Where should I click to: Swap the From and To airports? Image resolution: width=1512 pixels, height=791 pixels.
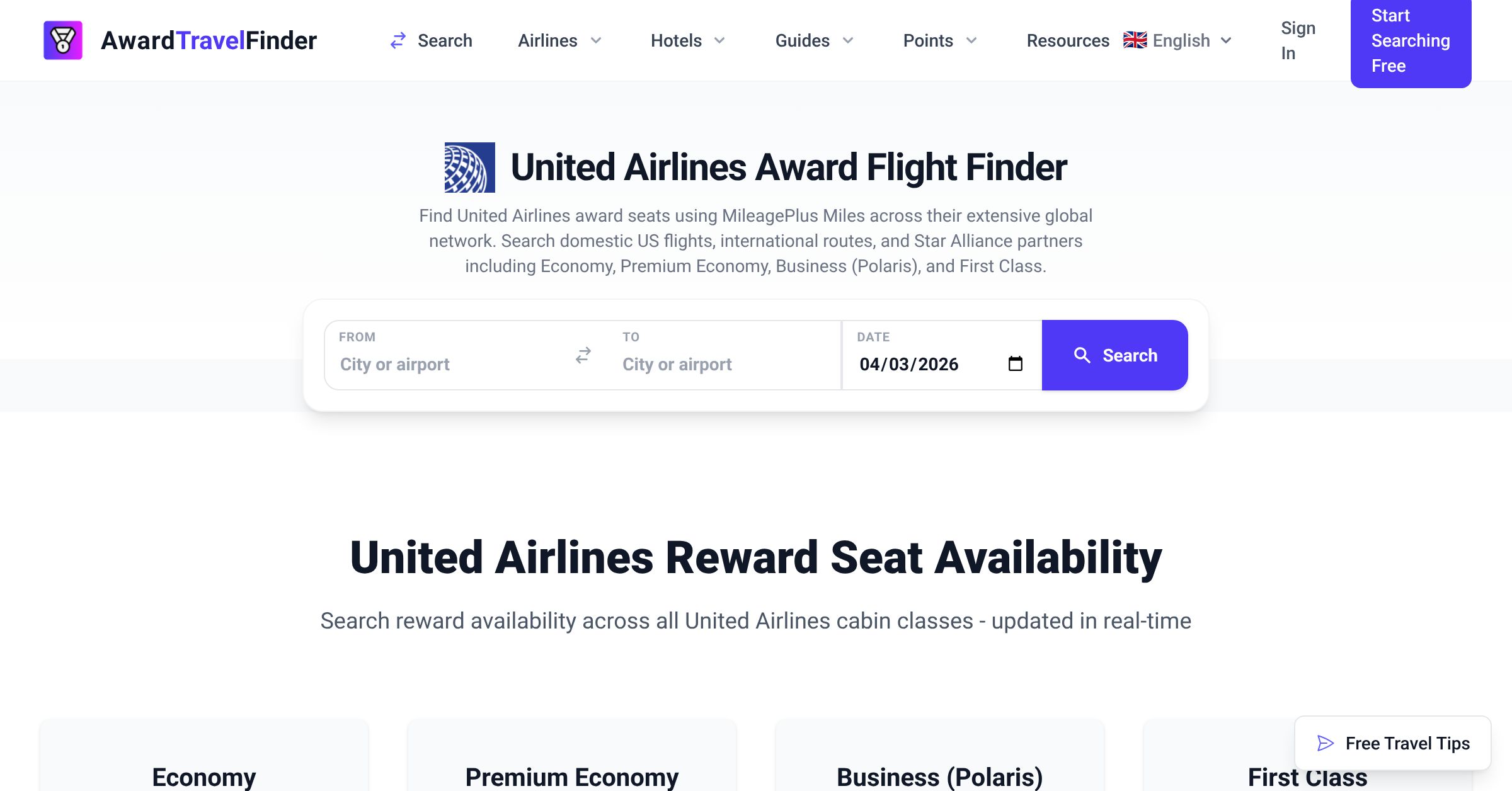pyautogui.click(x=583, y=356)
